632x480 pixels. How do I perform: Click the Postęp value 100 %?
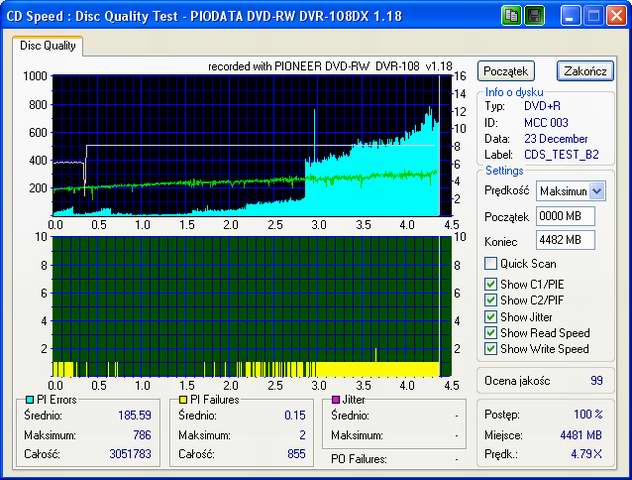click(x=588, y=414)
